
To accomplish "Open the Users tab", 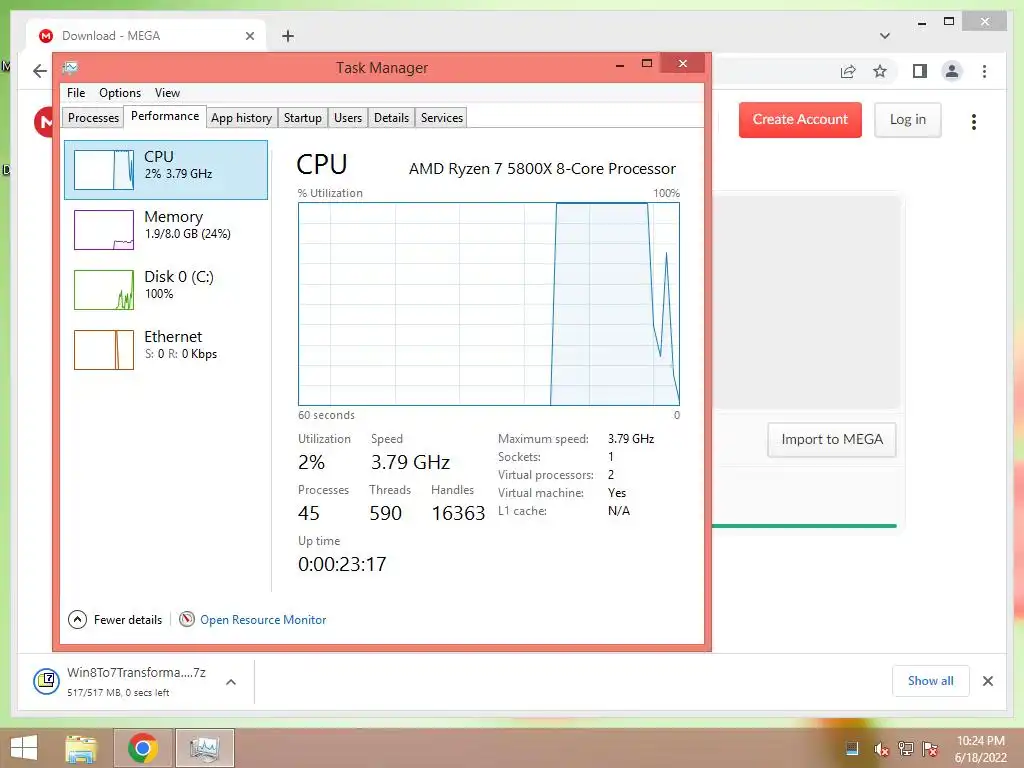I will coord(347,118).
